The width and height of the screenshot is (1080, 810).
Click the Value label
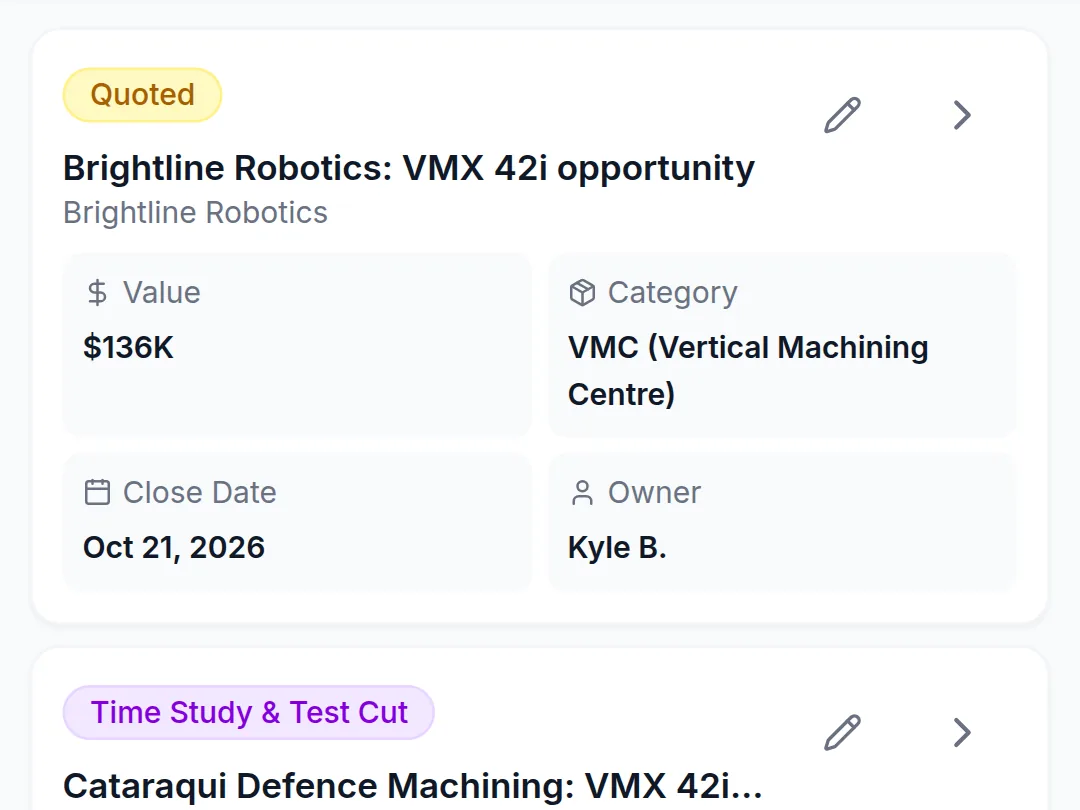[162, 293]
